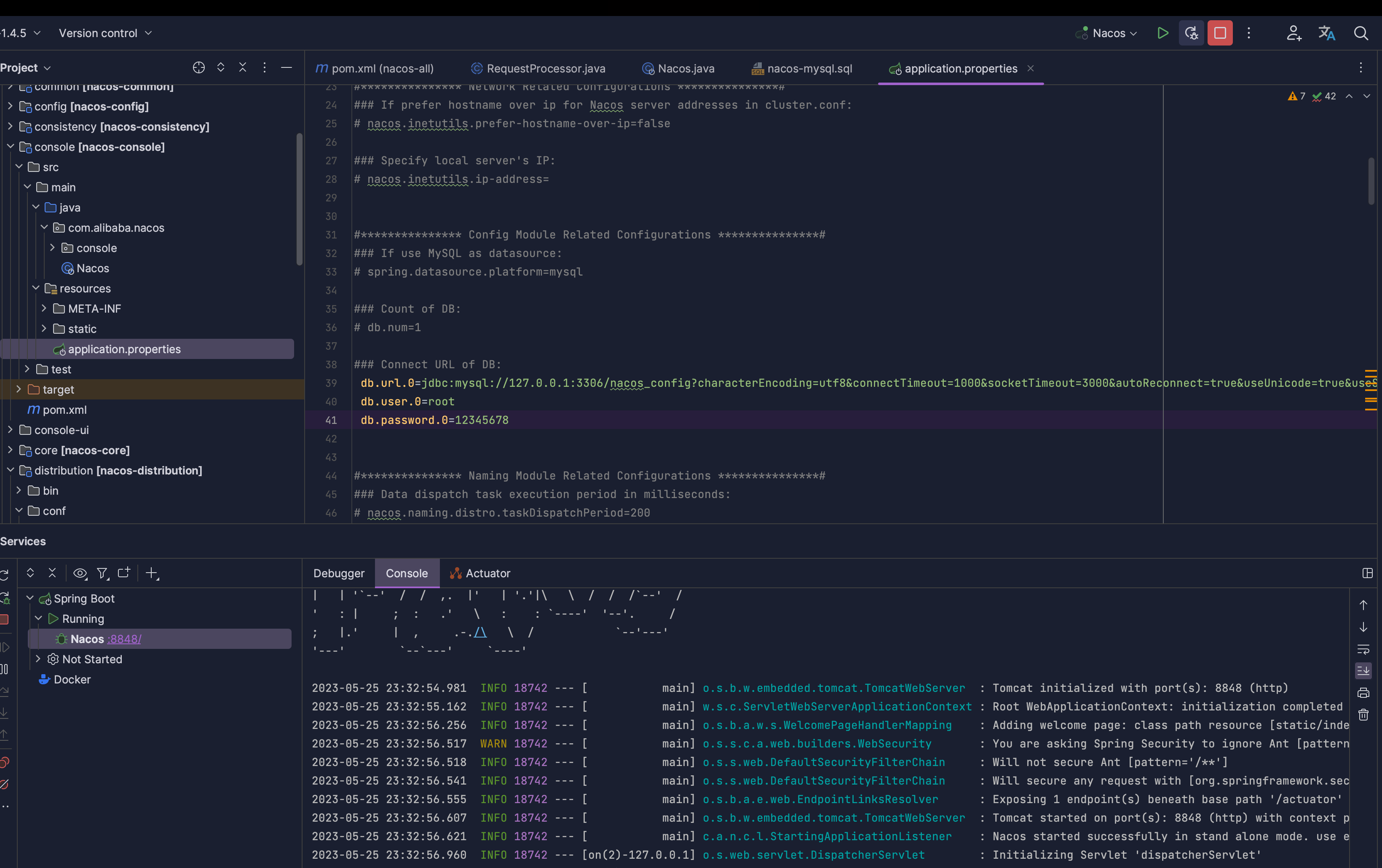Select the console-ui folder

(54, 429)
